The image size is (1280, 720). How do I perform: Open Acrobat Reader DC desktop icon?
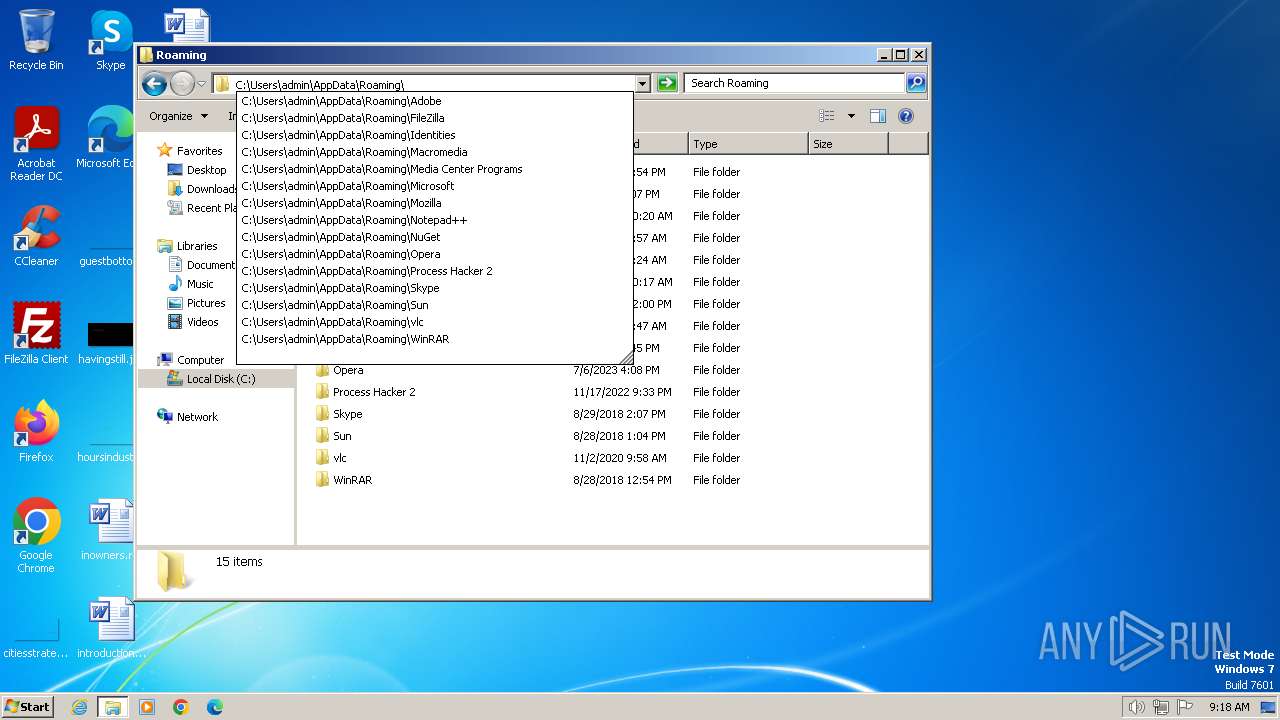pyautogui.click(x=36, y=145)
